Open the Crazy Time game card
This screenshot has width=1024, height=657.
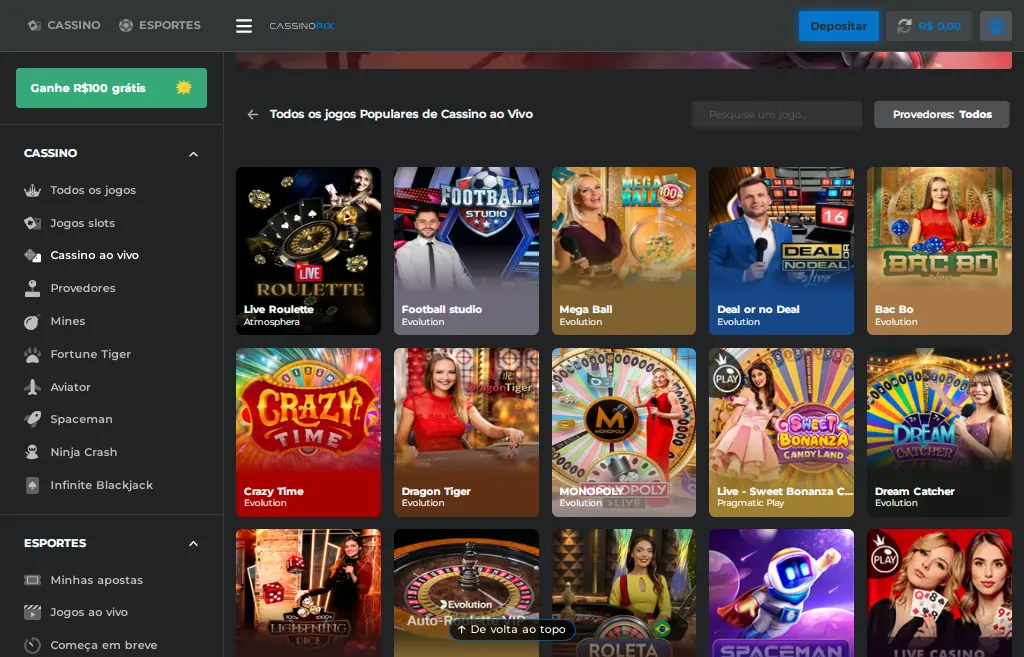coord(308,432)
